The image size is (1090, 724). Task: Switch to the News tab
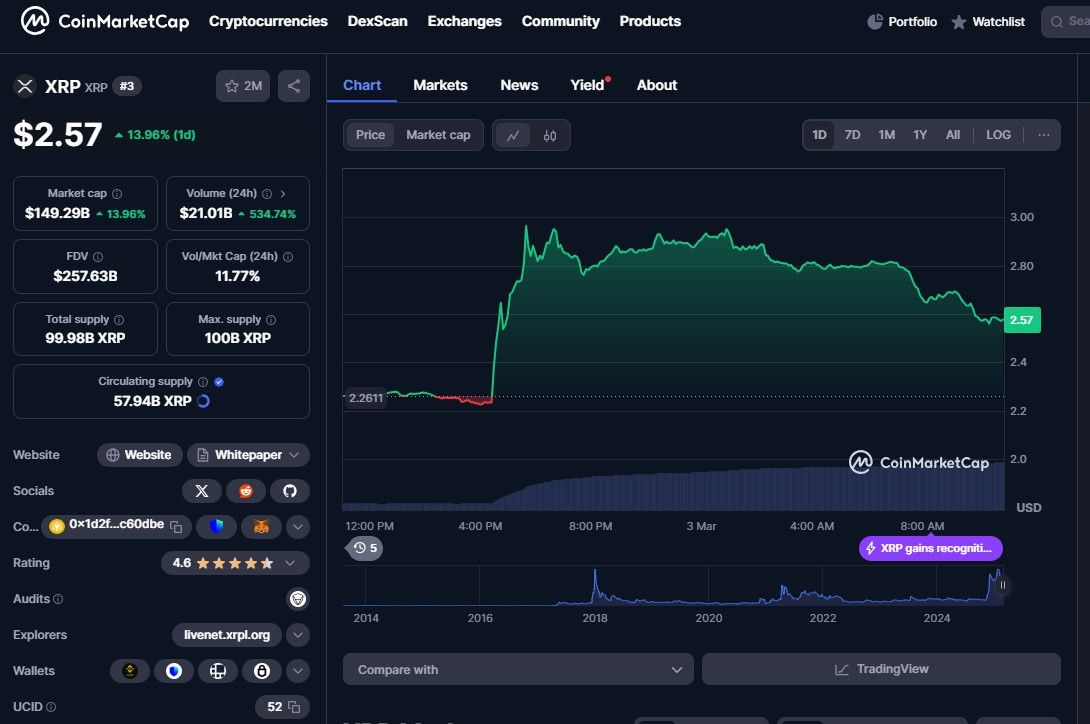[519, 86]
